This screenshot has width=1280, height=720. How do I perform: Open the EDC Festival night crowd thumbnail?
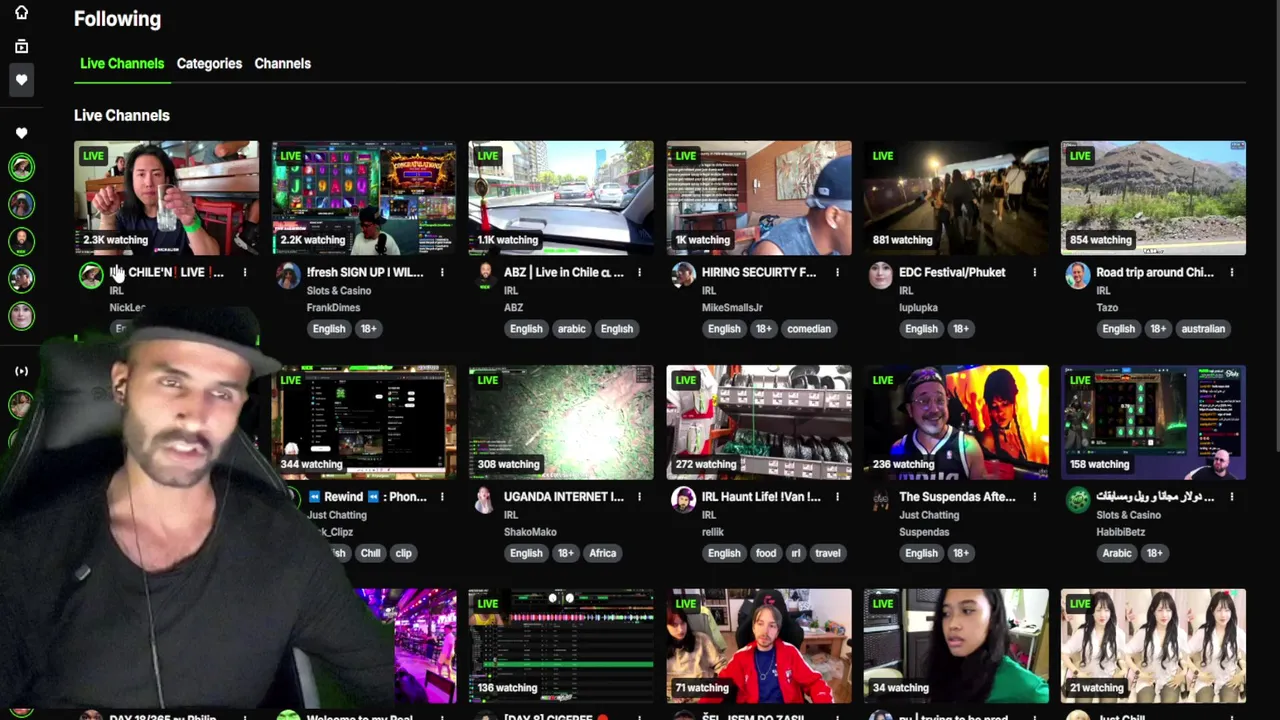(x=956, y=198)
